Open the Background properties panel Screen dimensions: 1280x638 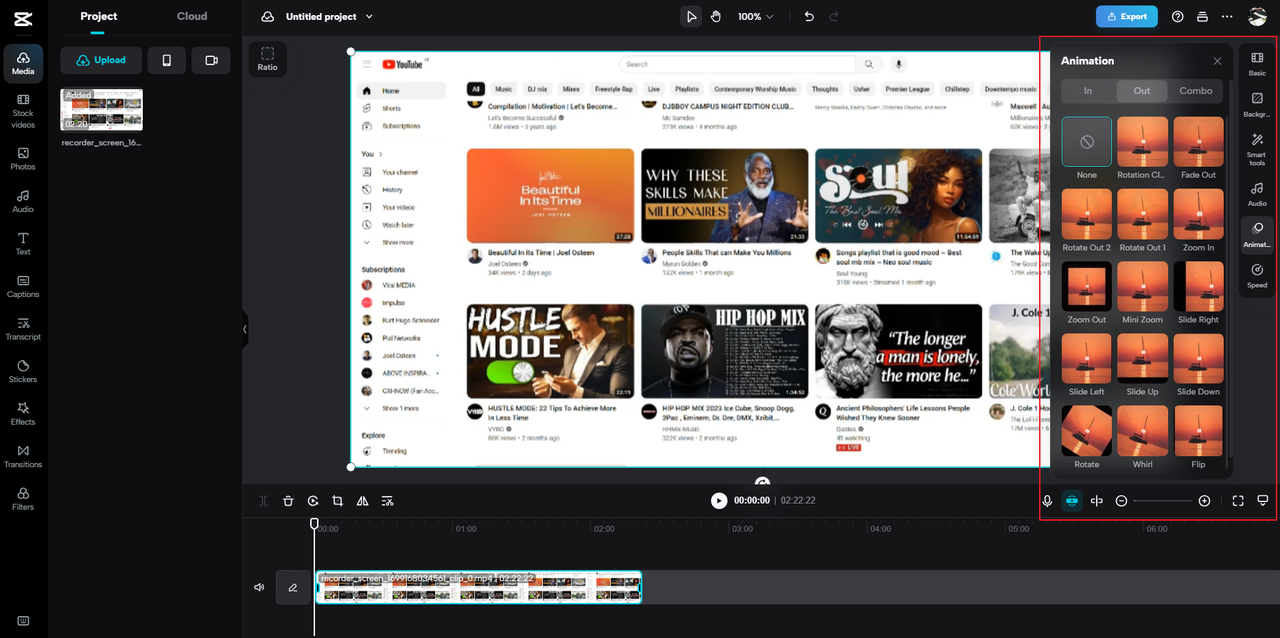tap(1257, 105)
